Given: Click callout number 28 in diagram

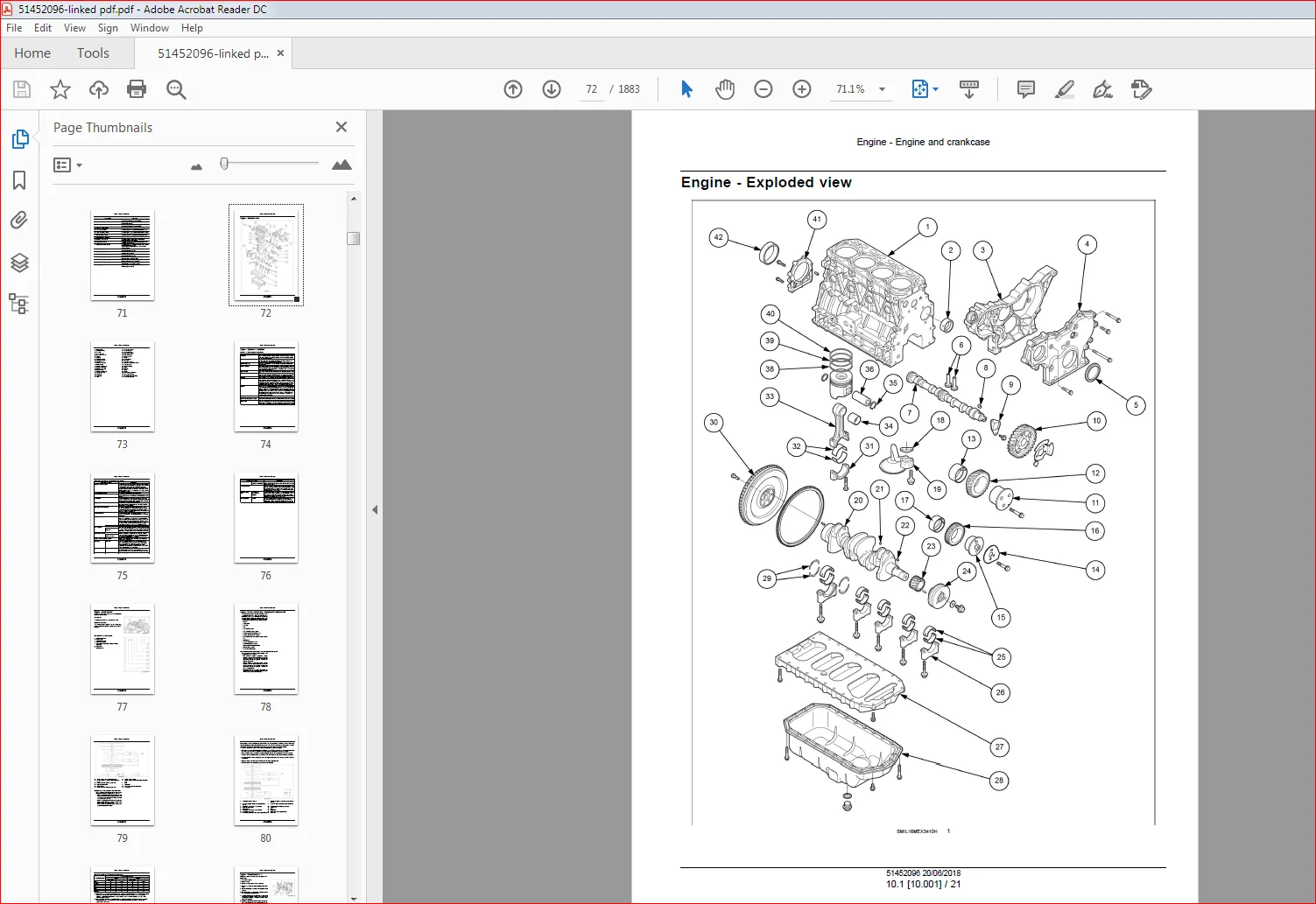Looking at the screenshot, I should [x=999, y=781].
